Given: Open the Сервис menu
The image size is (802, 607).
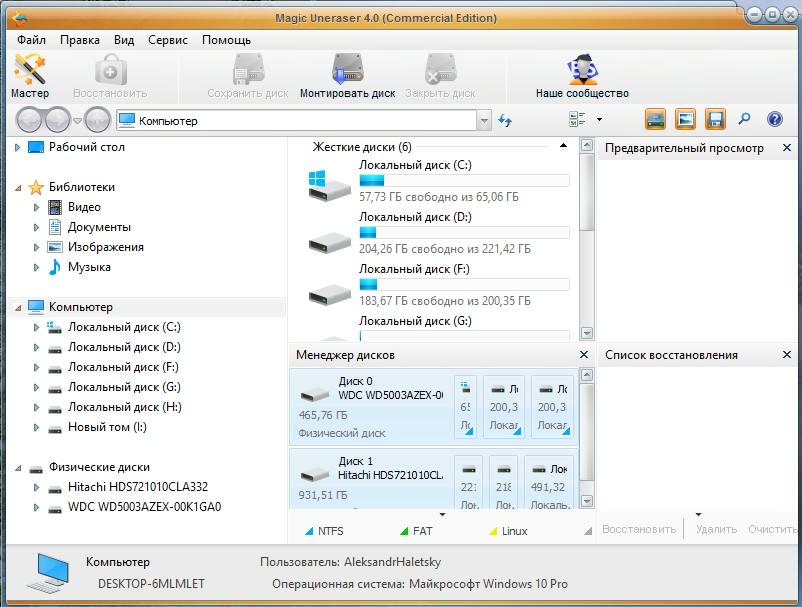Looking at the screenshot, I should click(x=167, y=40).
